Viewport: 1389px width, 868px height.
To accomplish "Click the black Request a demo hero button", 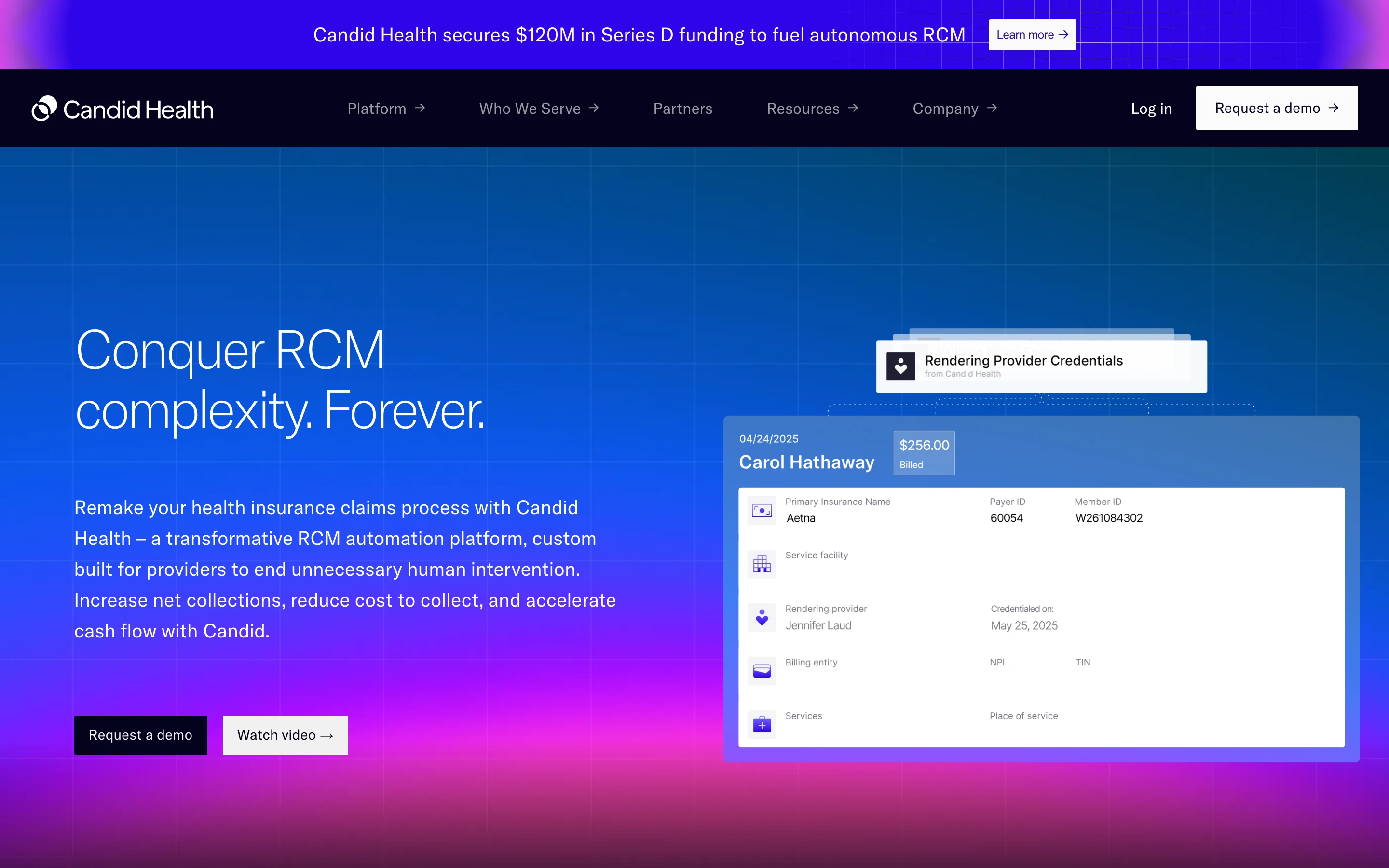I will click(141, 735).
